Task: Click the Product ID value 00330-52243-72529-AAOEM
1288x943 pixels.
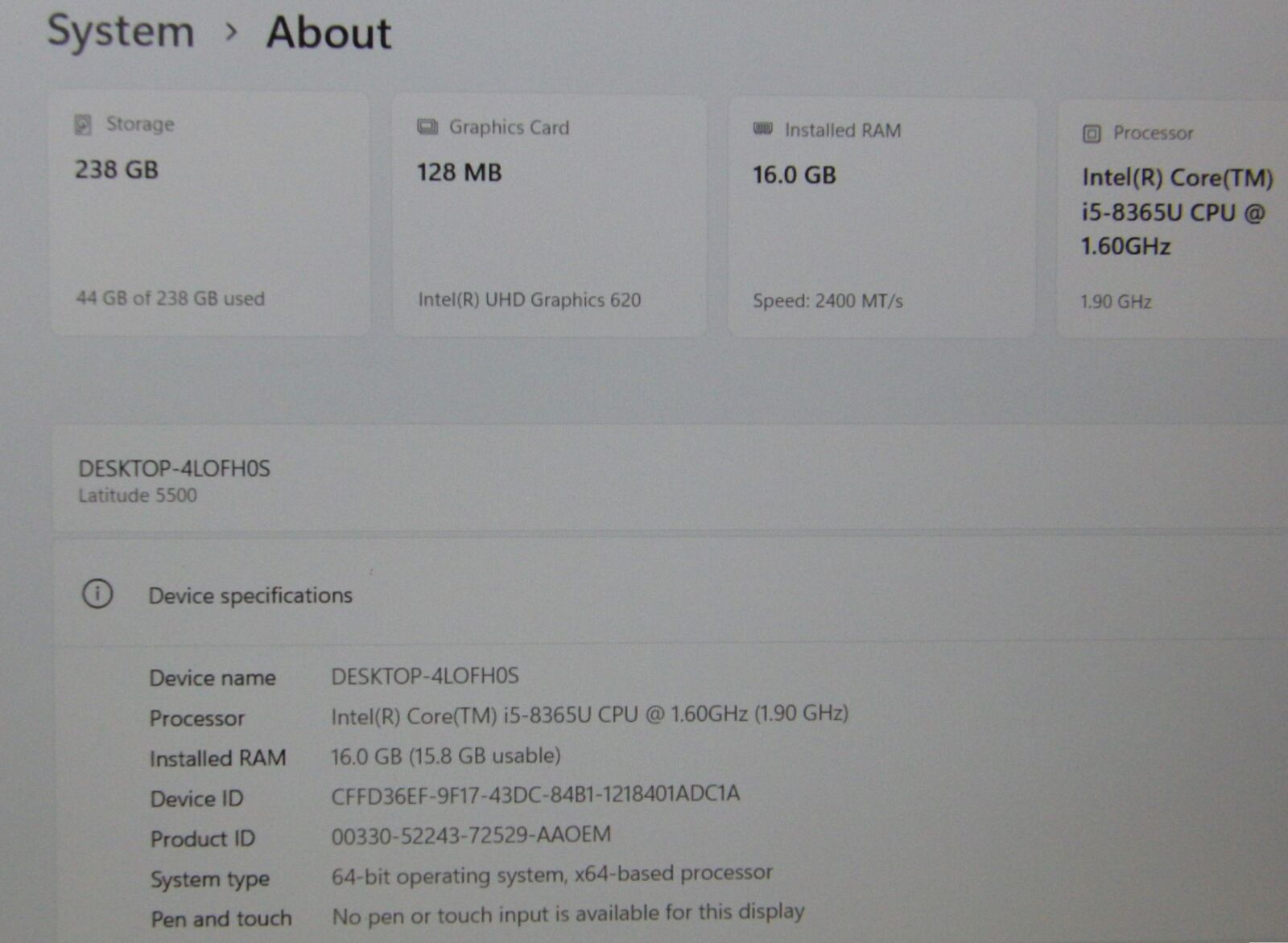Action: tap(471, 835)
